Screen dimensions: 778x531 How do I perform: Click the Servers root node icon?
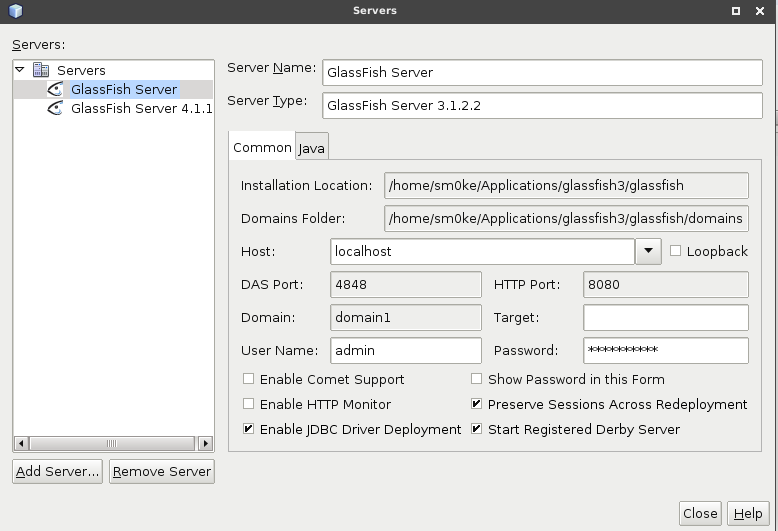tap(41, 70)
